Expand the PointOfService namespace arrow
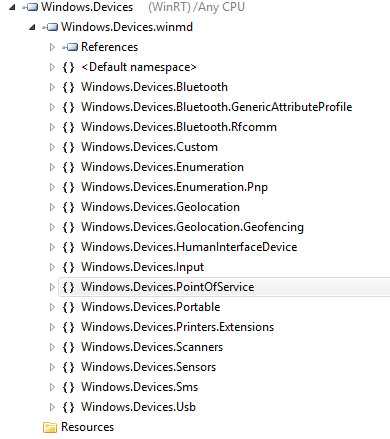Image resolution: width=390 pixels, height=439 pixels. click(52, 287)
